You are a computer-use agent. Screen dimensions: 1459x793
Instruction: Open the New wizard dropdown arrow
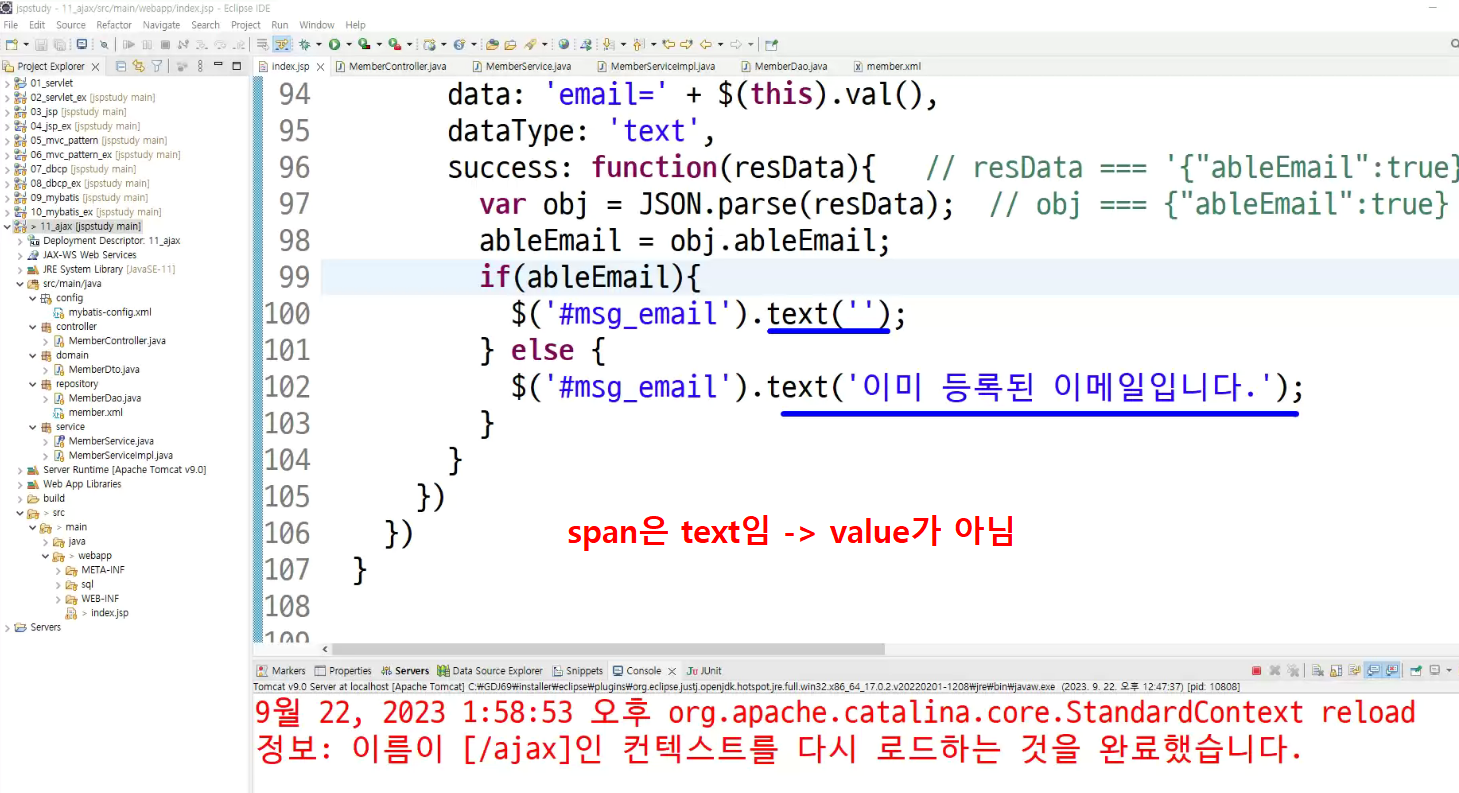click(26, 44)
